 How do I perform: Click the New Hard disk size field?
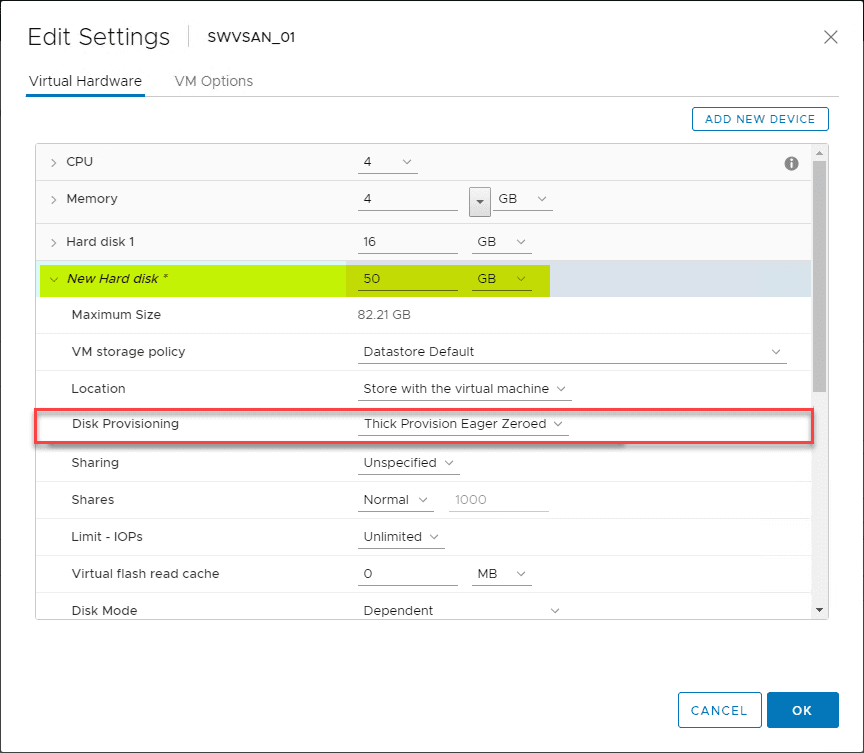pyautogui.click(x=408, y=279)
